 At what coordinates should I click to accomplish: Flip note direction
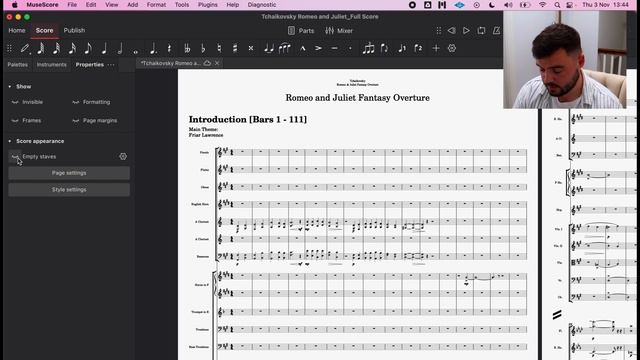pyautogui.click(x=384, y=49)
